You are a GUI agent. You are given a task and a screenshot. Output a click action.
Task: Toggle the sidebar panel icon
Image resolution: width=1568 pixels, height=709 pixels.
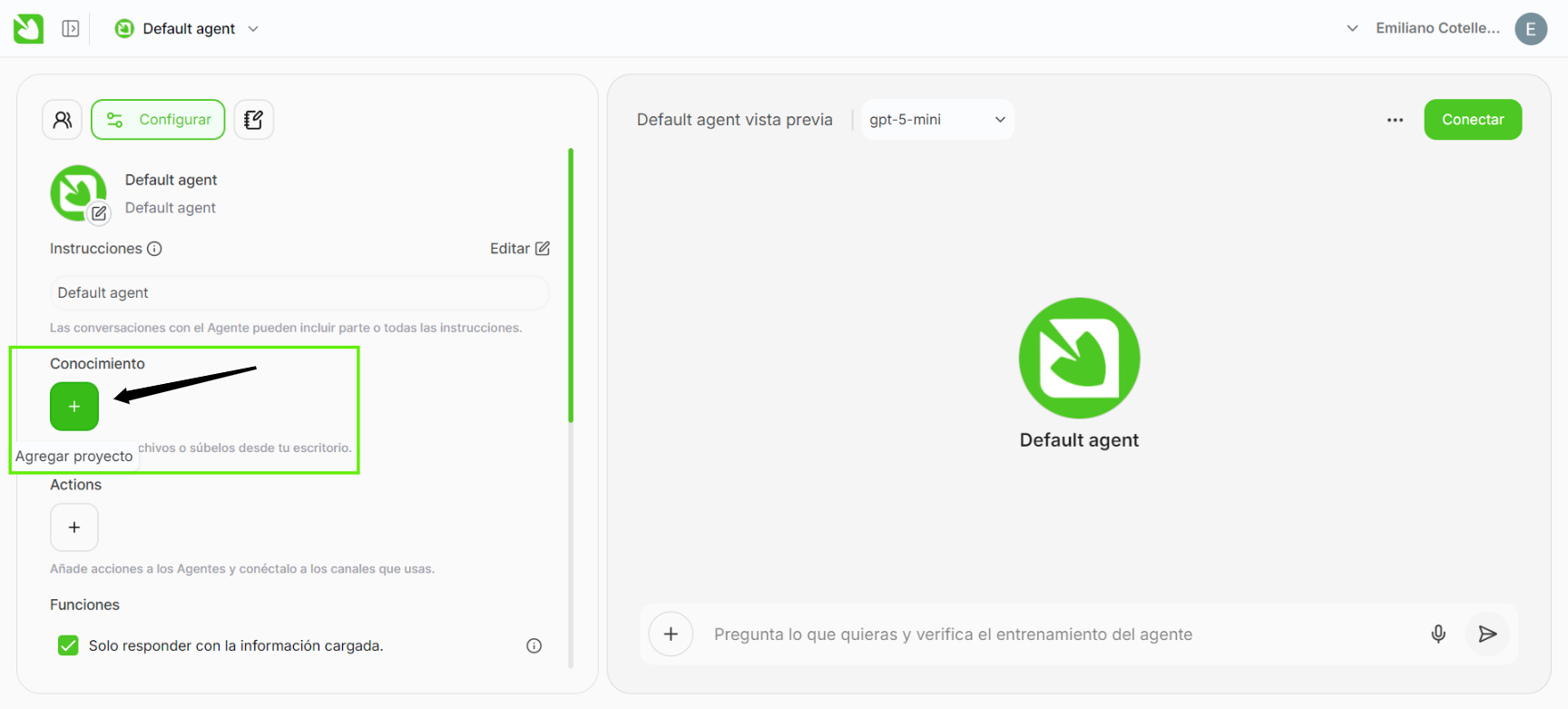(71, 28)
